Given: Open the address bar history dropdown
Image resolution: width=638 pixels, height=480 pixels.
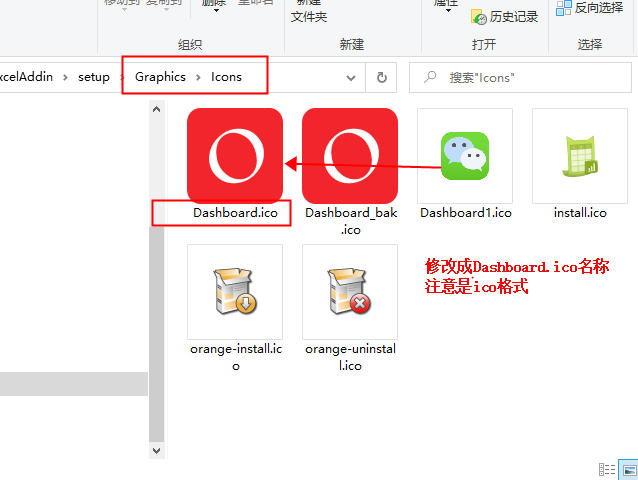Looking at the screenshot, I should (x=351, y=78).
